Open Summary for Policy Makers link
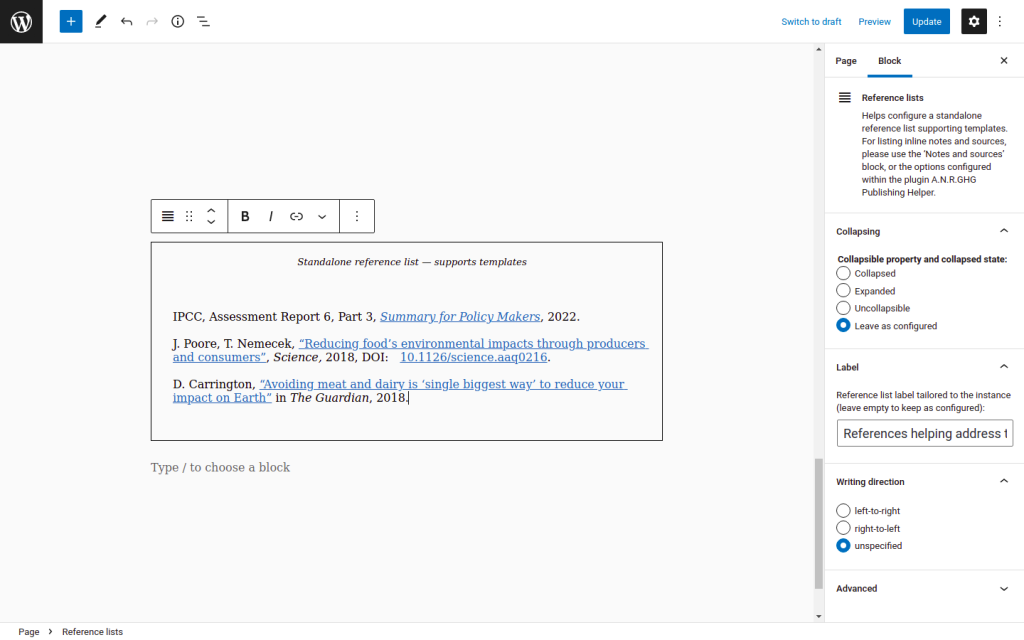Viewport: 1024px width, 640px height. (460, 317)
